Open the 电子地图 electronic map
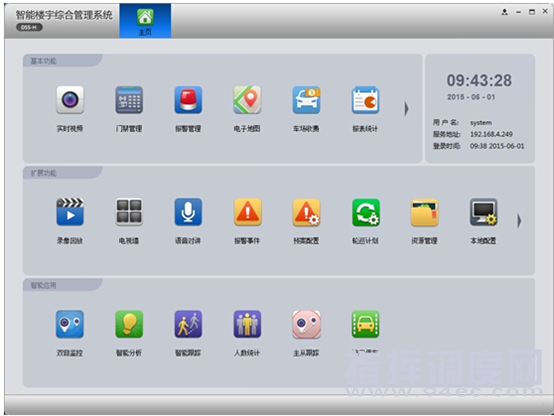The height and width of the screenshot is (416, 554). pos(247,100)
